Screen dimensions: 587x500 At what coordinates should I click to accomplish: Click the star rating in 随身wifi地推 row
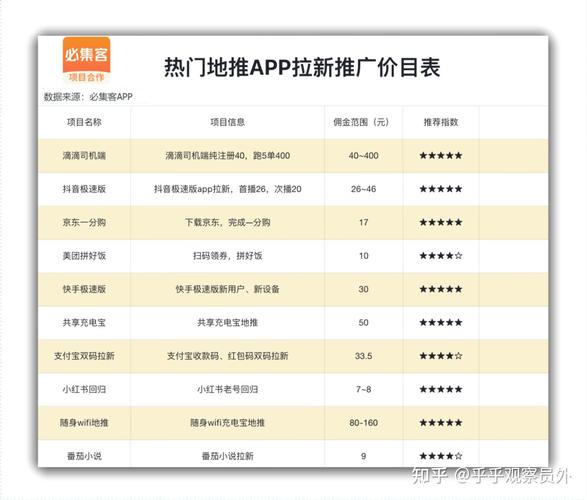click(x=441, y=423)
